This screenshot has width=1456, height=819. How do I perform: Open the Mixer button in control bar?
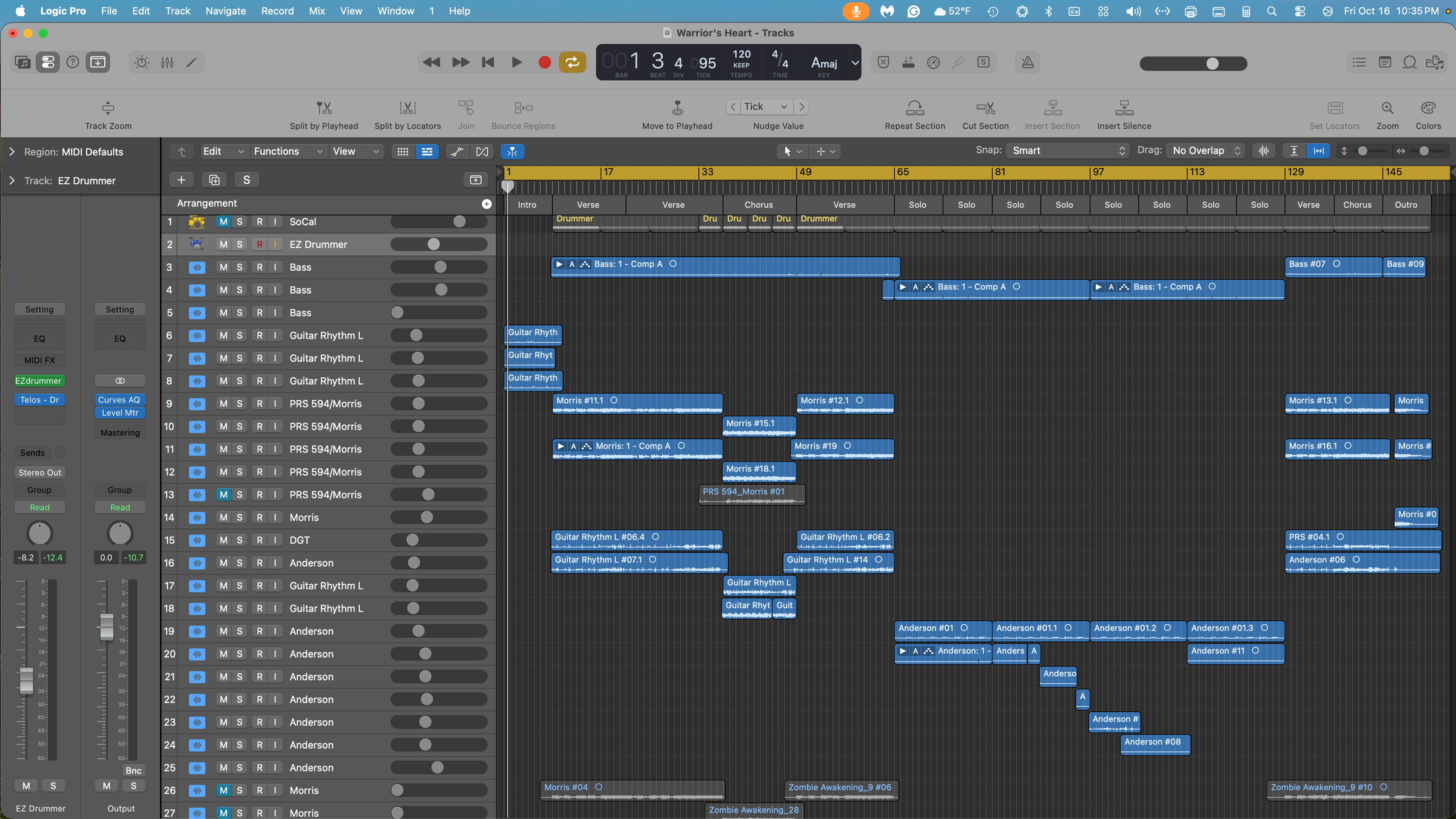coord(167,62)
